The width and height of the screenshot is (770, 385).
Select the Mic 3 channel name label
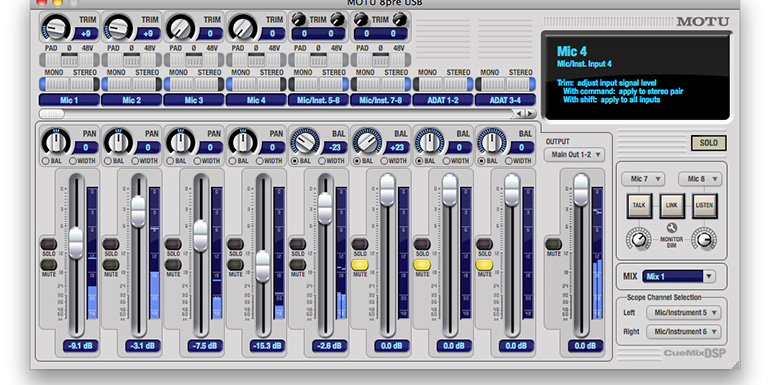click(x=194, y=100)
